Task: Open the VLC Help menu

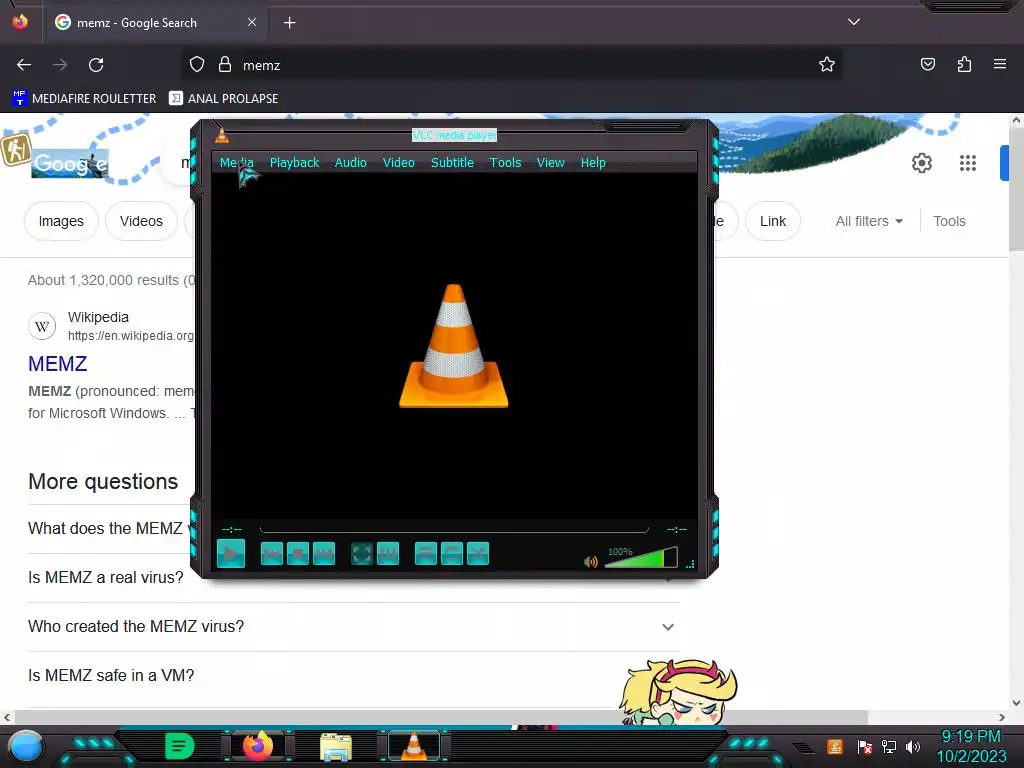Action: point(593,163)
